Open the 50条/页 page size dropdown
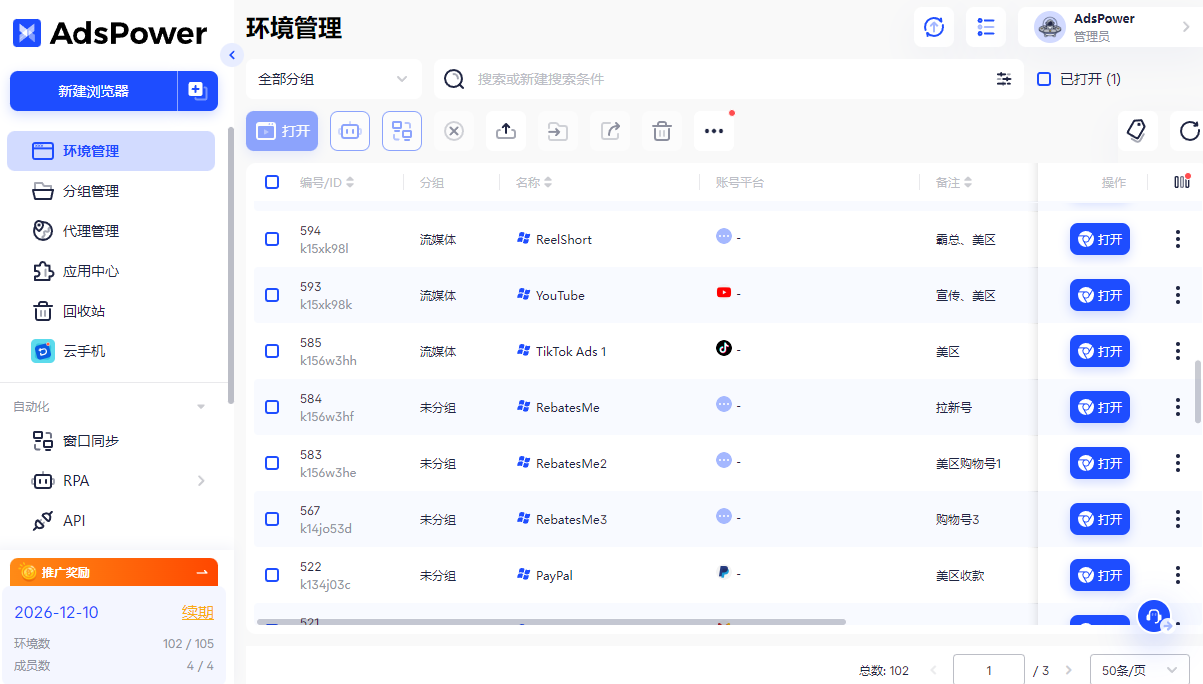This screenshot has width=1203, height=684. point(1139,669)
